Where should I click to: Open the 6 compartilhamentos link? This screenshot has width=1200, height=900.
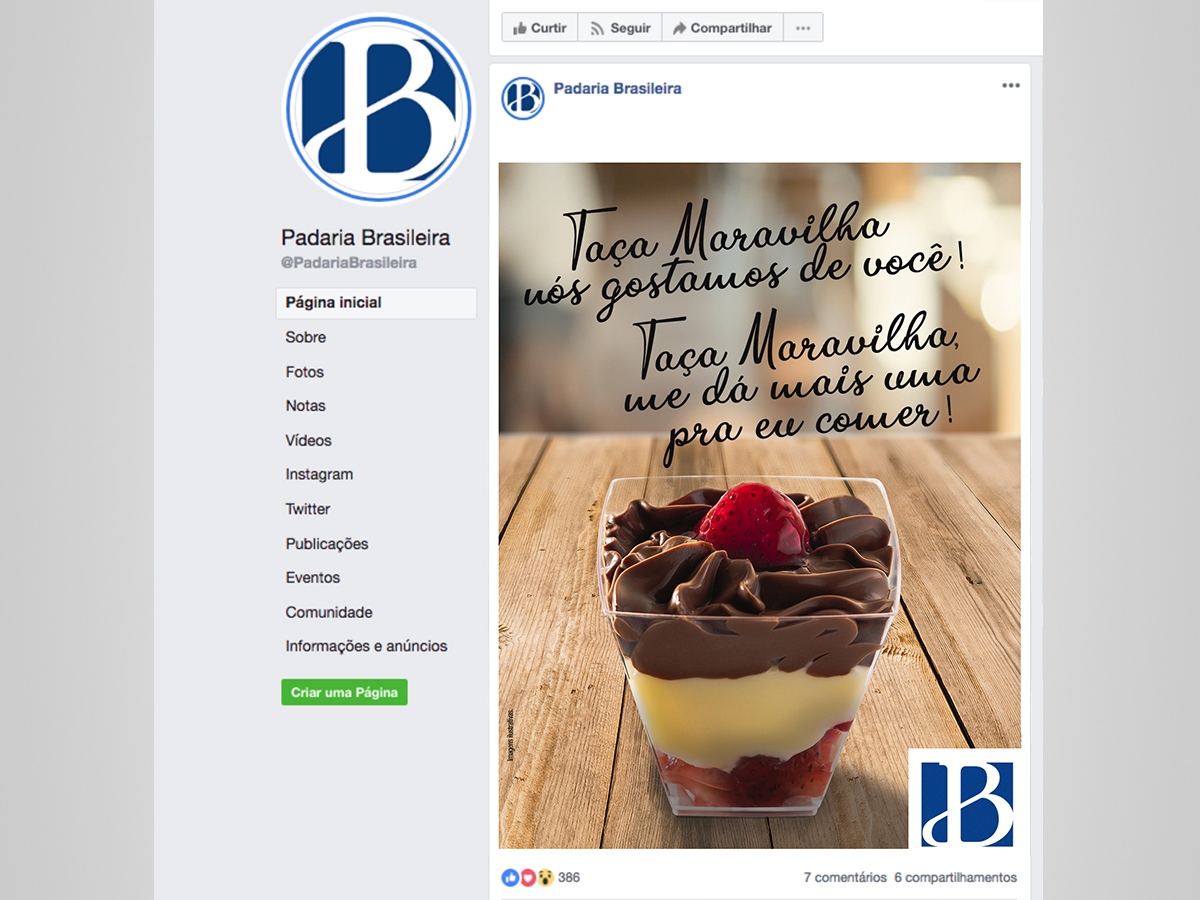click(x=956, y=878)
